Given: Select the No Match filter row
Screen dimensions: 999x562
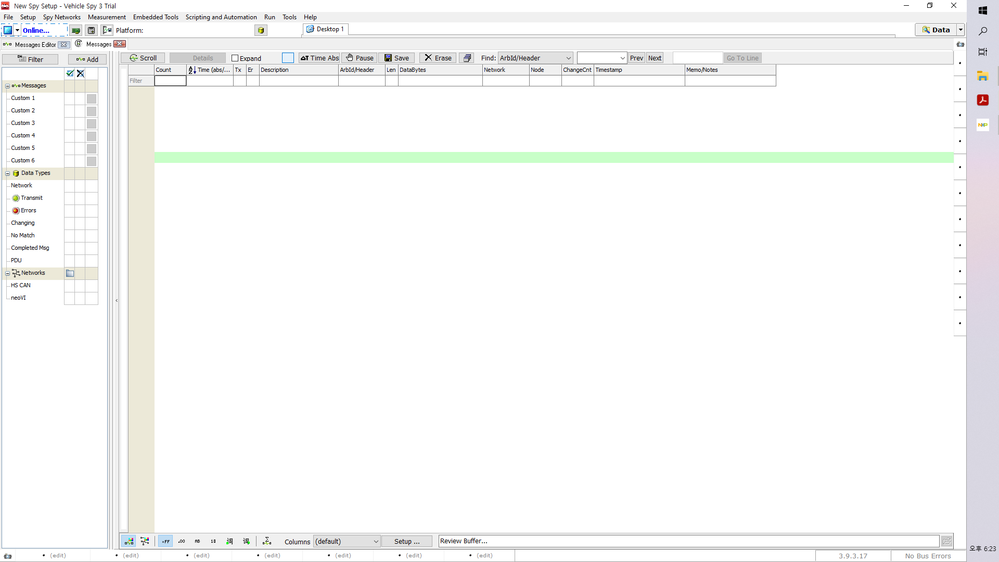Looking at the screenshot, I should [x=22, y=236].
